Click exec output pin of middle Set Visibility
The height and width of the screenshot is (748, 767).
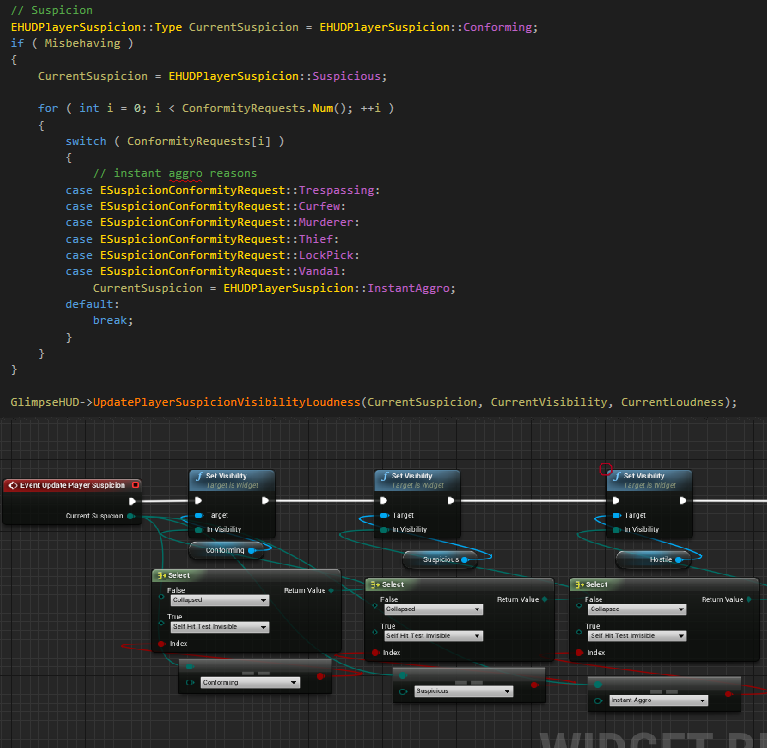(451, 500)
